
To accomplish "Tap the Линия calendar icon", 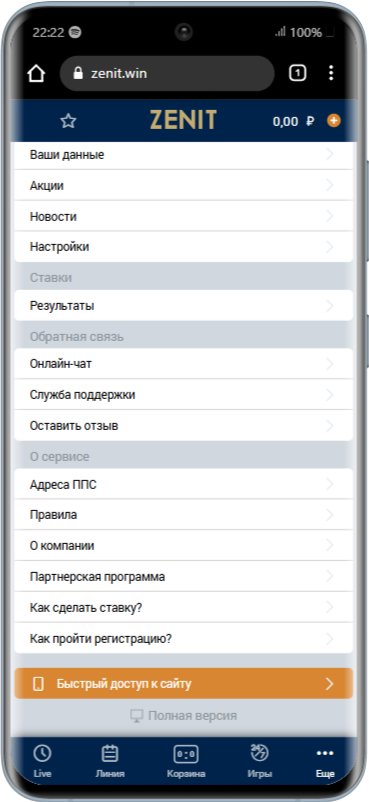I will click(110, 753).
